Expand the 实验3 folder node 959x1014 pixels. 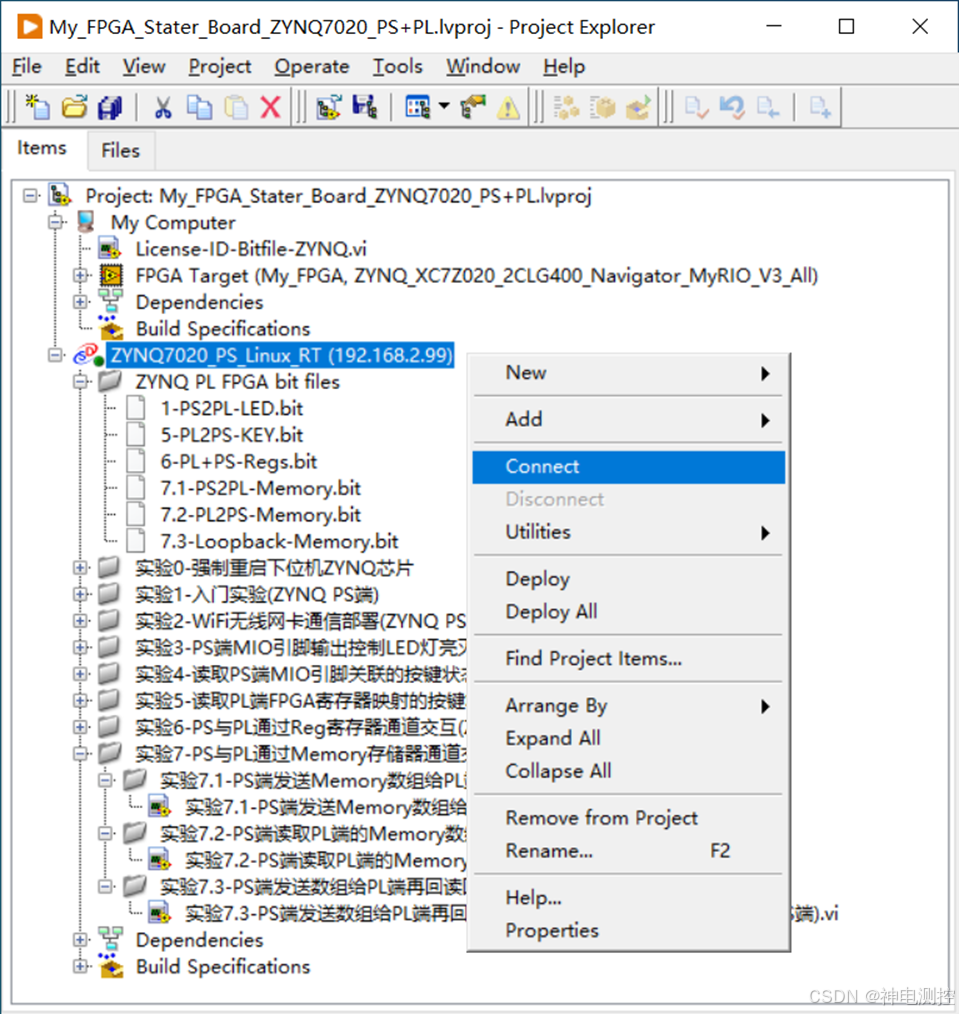[x=80, y=647]
